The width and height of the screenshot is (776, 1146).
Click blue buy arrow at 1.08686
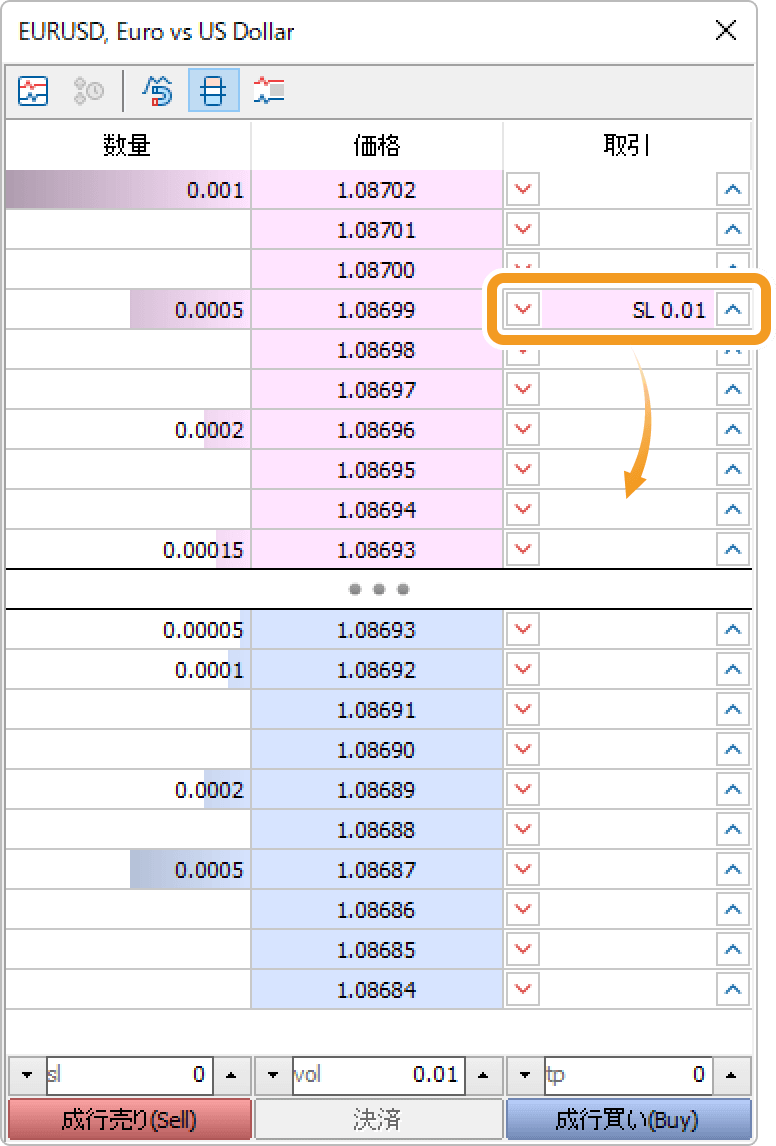(x=733, y=910)
